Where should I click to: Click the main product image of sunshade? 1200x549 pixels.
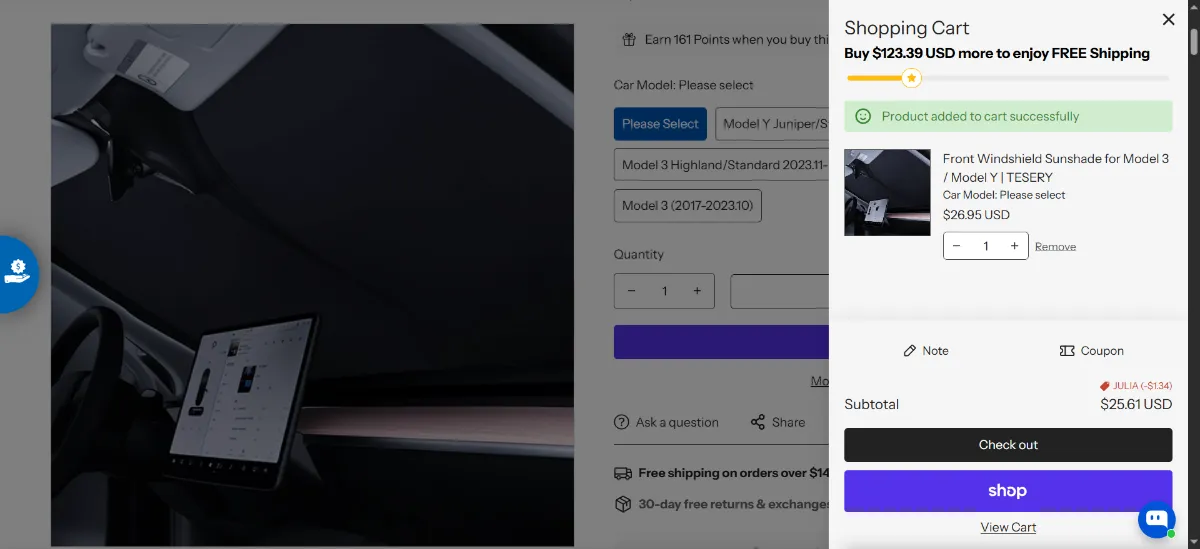[312, 285]
